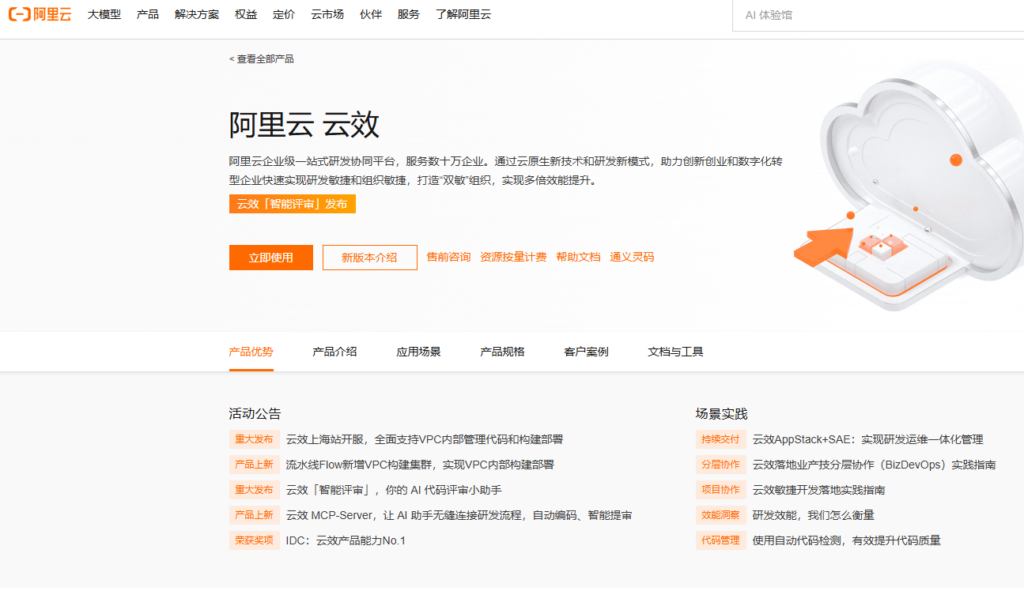This screenshot has width=1024, height=591.
Task: Open the 帮助文档 link
Action: [578, 257]
